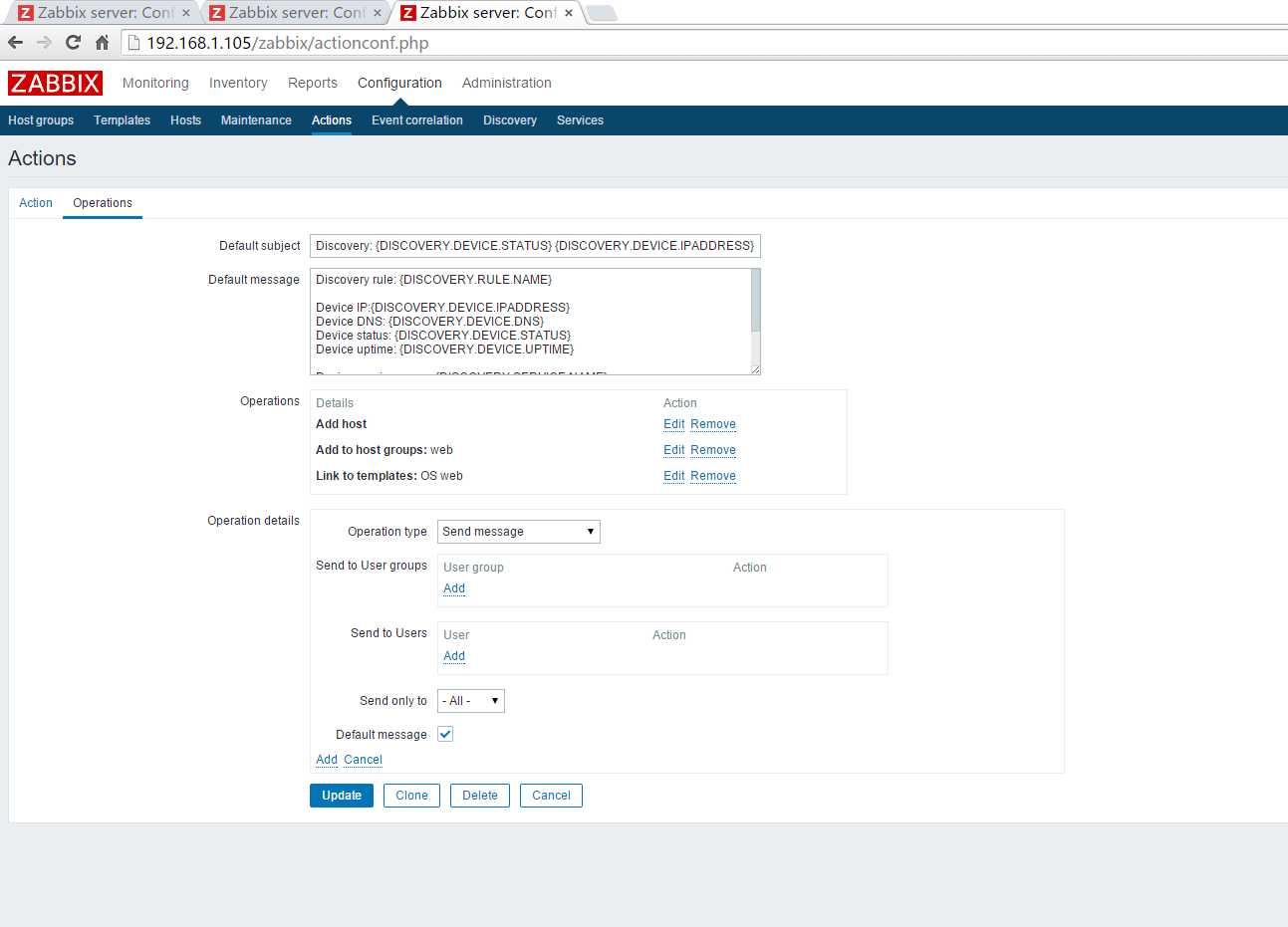Open the Reports menu

[313, 83]
